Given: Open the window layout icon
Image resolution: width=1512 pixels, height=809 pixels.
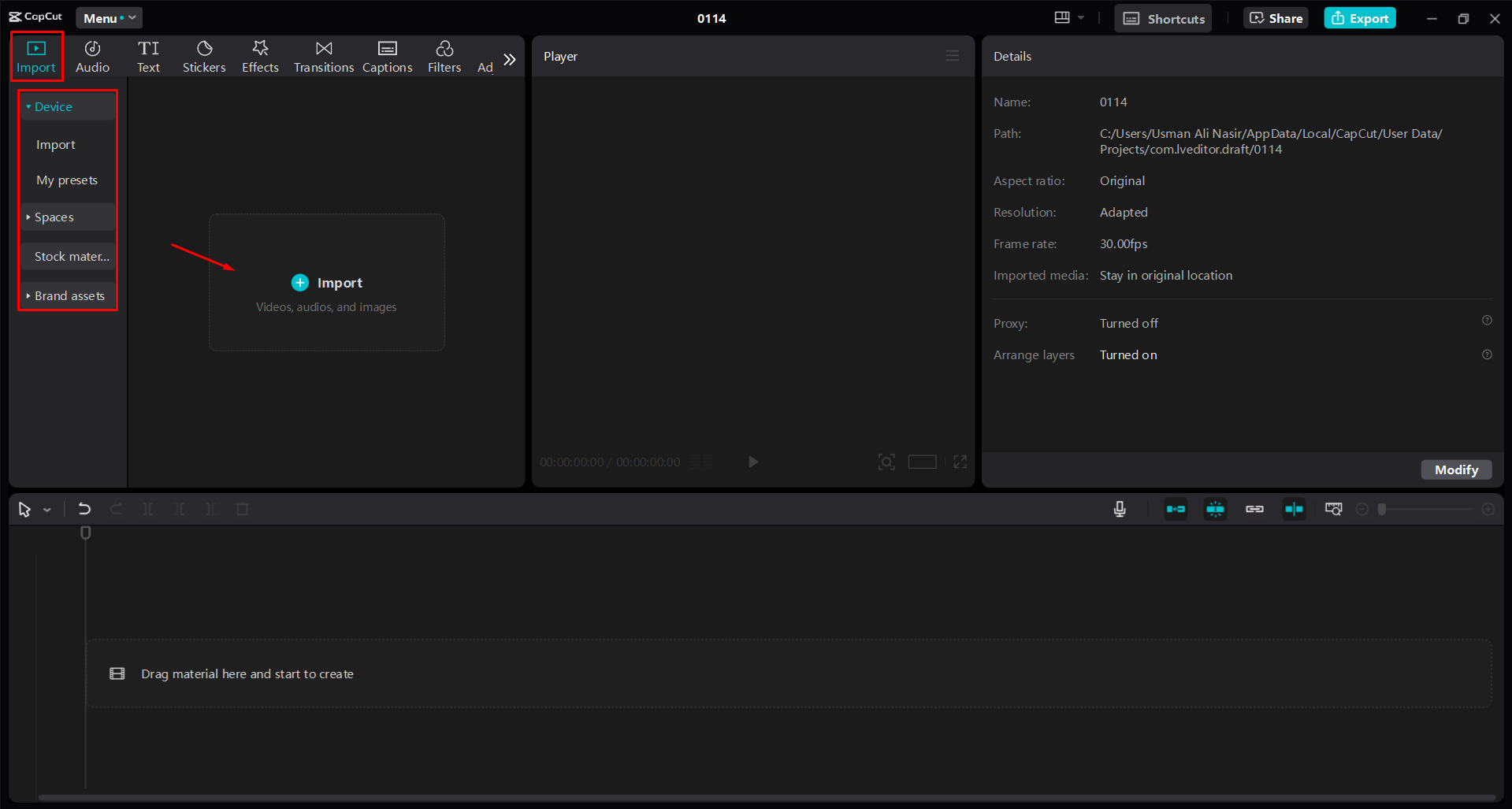Looking at the screenshot, I should pos(1062,17).
